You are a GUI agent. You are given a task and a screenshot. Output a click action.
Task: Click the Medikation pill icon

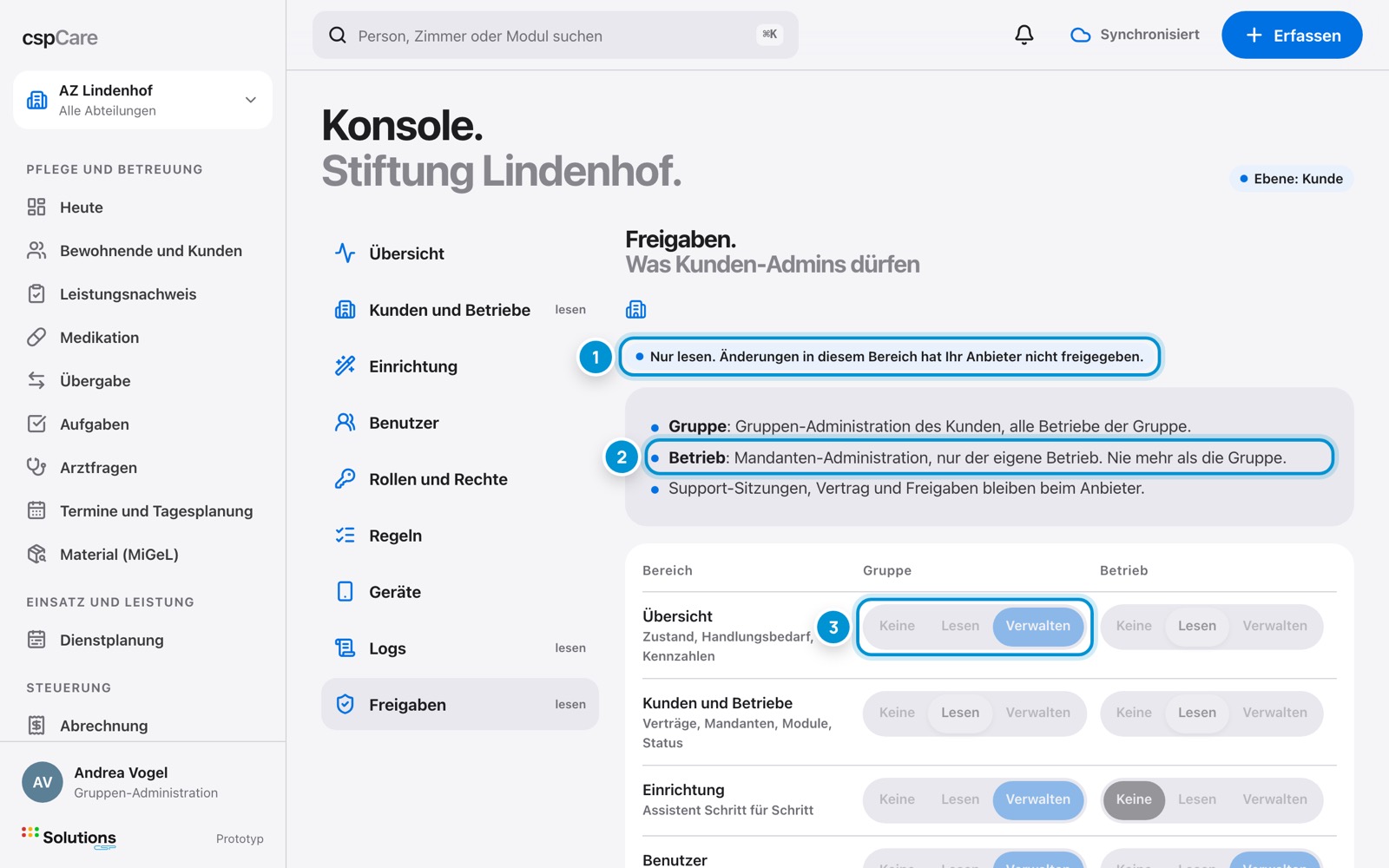tap(36, 337)
